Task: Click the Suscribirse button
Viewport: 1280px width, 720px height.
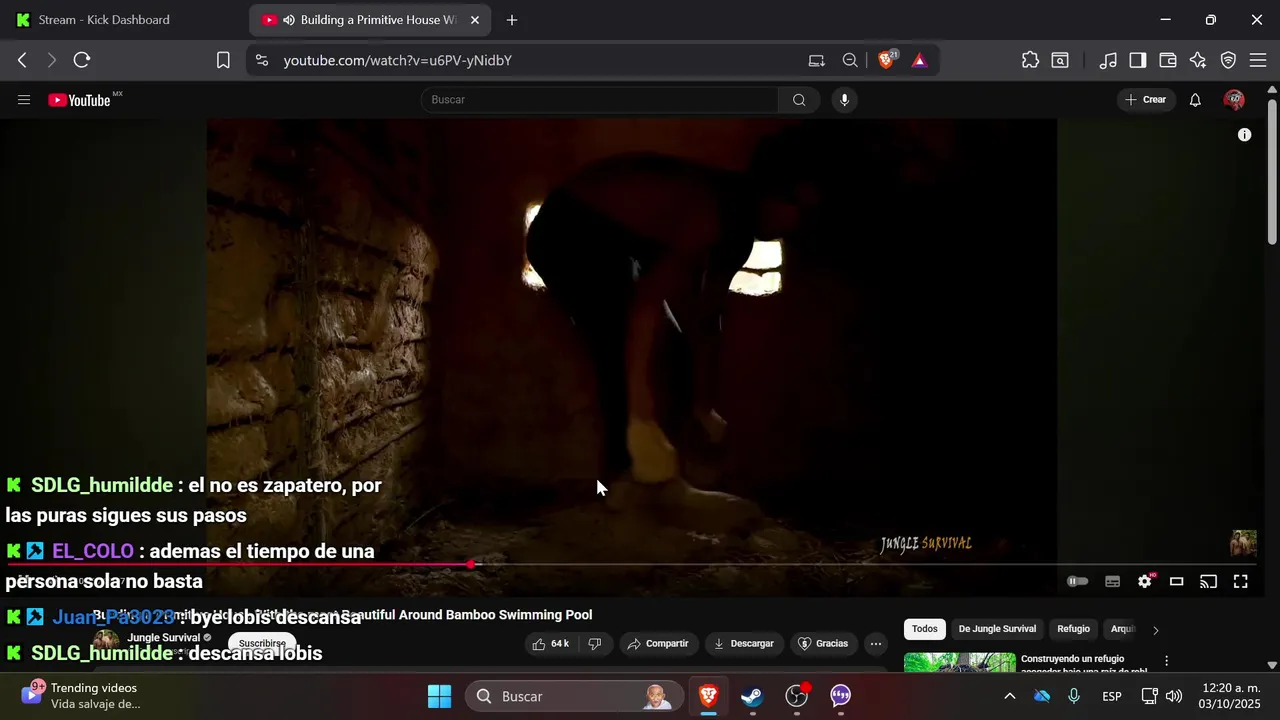Action: tap(262, 644)
